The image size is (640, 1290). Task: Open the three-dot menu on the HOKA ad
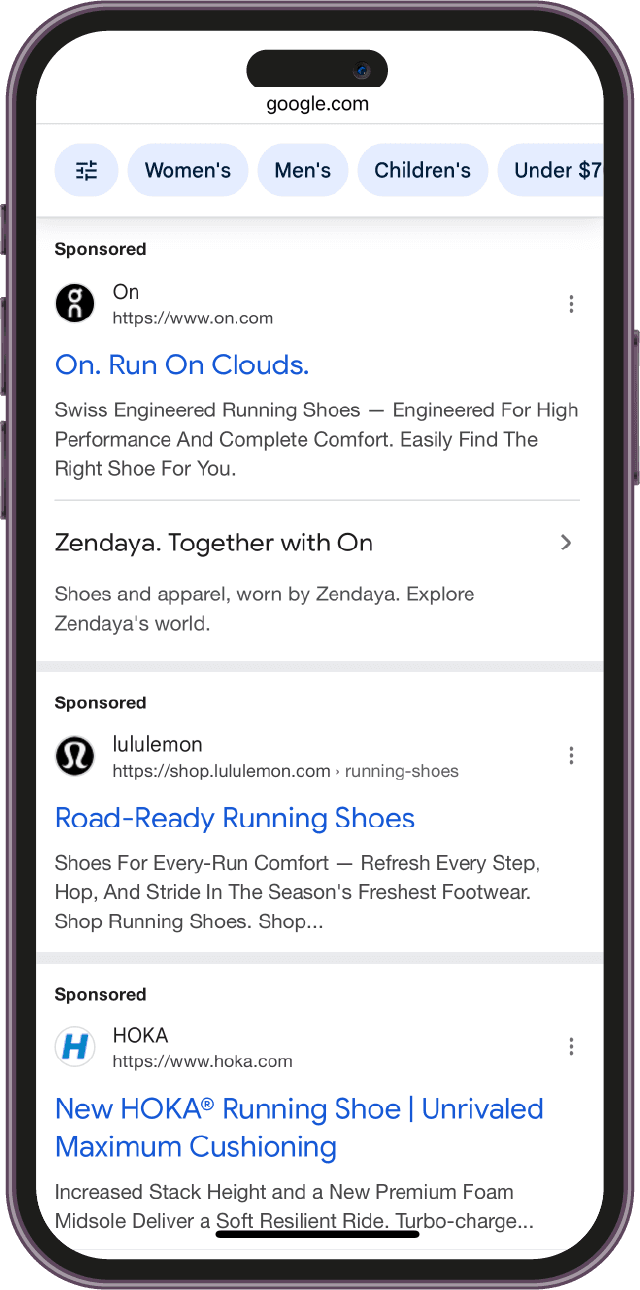pyautogui.click(x=571, y=1047)
